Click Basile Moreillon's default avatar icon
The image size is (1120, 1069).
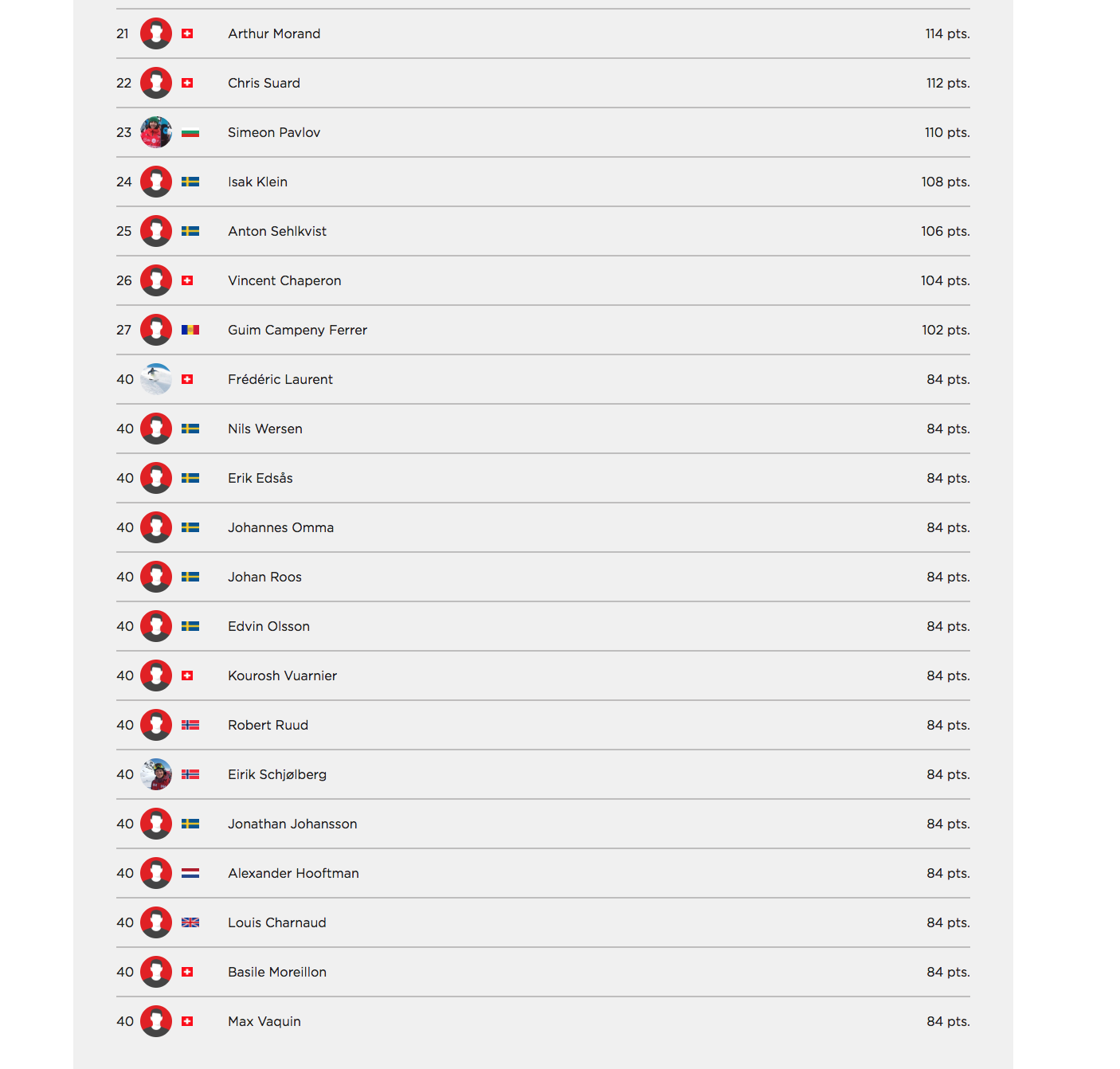click(x=156, y=972)
